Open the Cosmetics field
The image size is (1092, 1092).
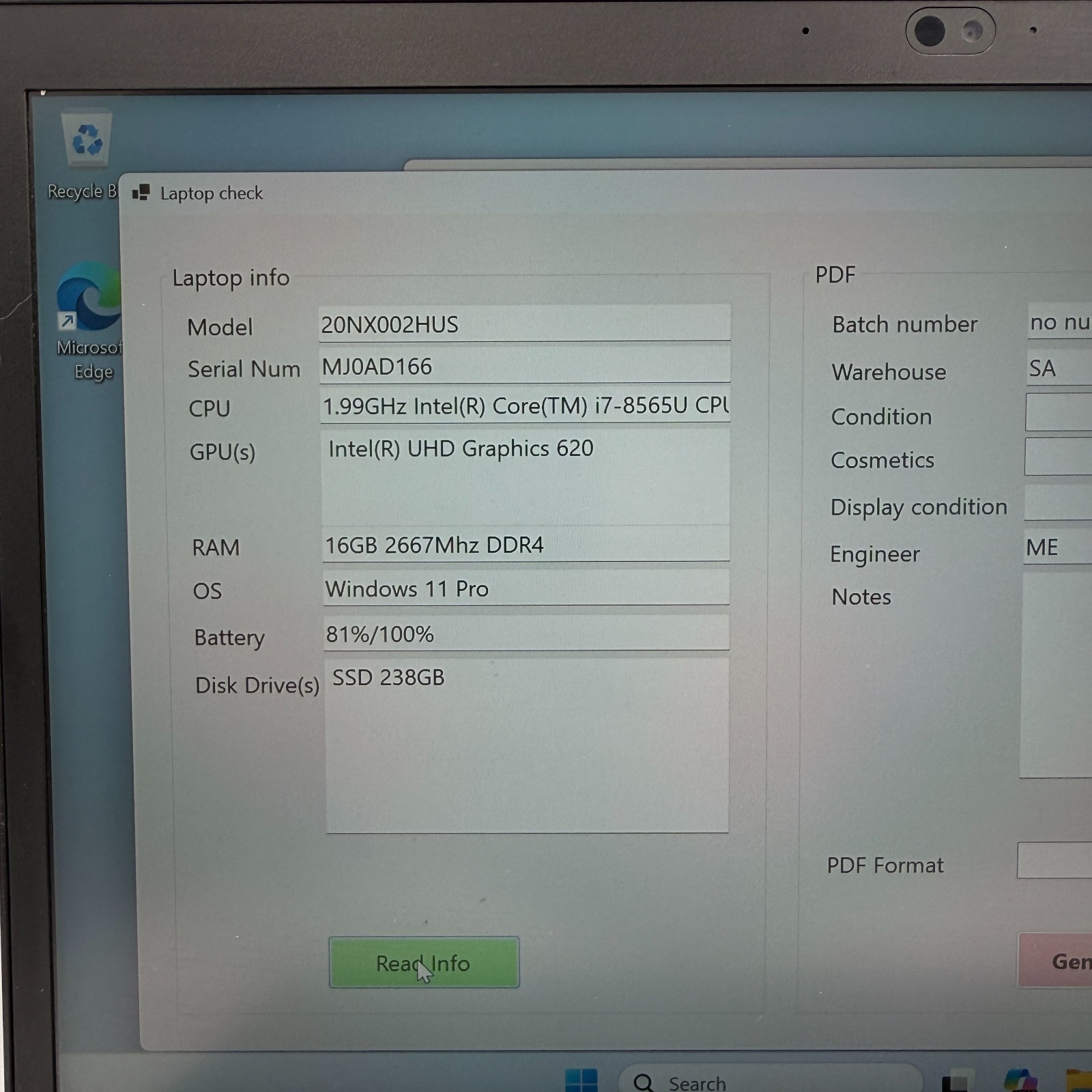click(1059, 457)
